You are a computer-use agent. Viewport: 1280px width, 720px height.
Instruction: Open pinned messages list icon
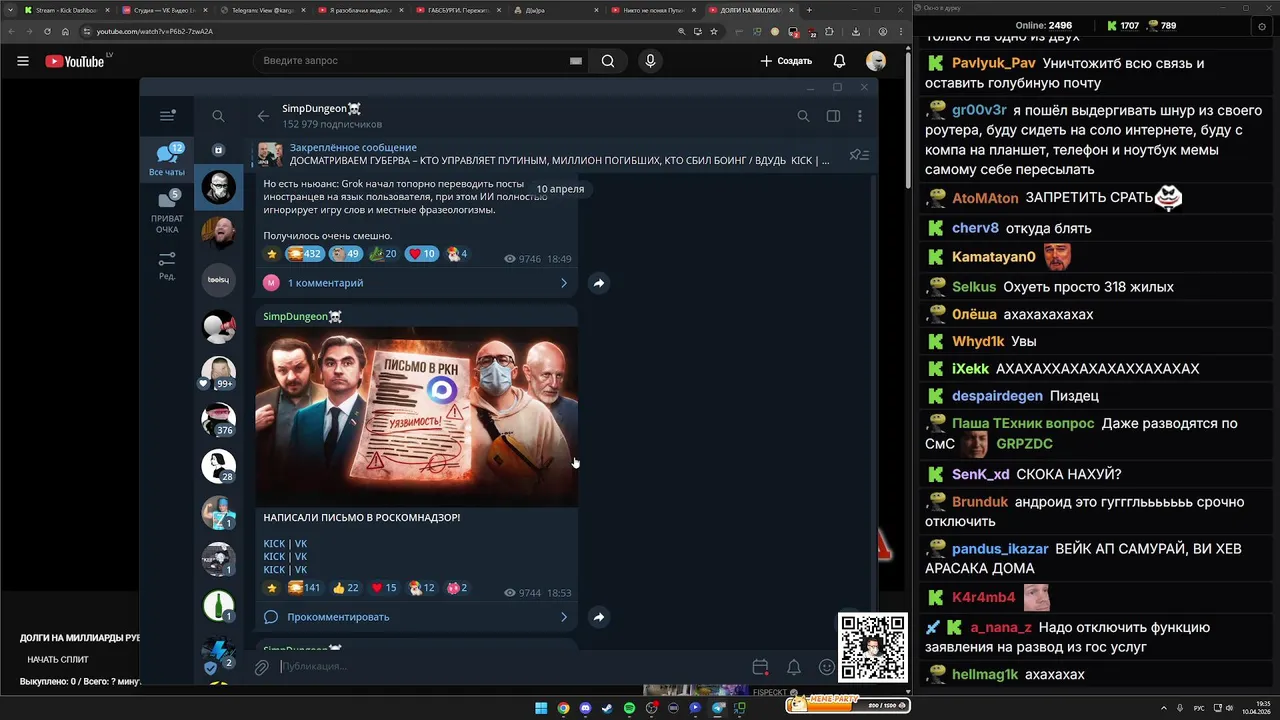coord(858,155)
